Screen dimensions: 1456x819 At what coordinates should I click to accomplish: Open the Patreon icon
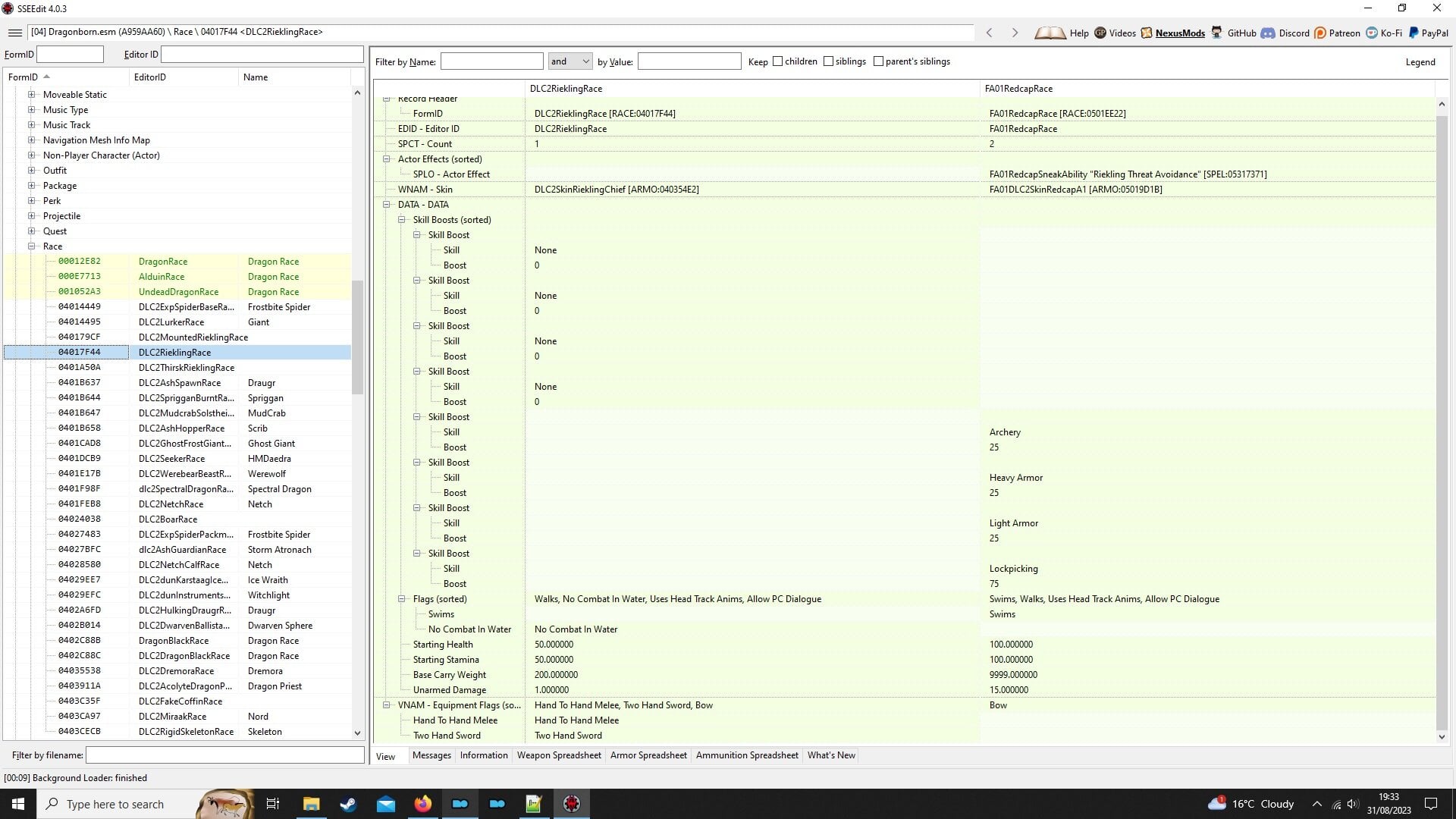coord(1320,33)
